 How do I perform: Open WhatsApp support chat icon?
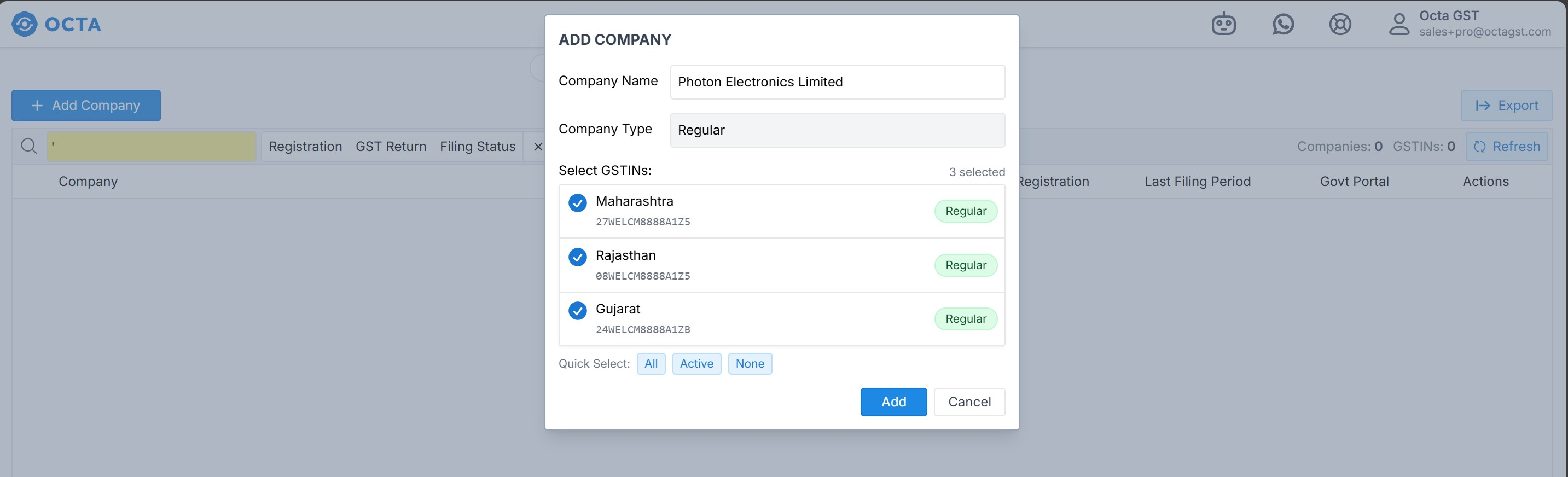click(x=1283, y=24)
